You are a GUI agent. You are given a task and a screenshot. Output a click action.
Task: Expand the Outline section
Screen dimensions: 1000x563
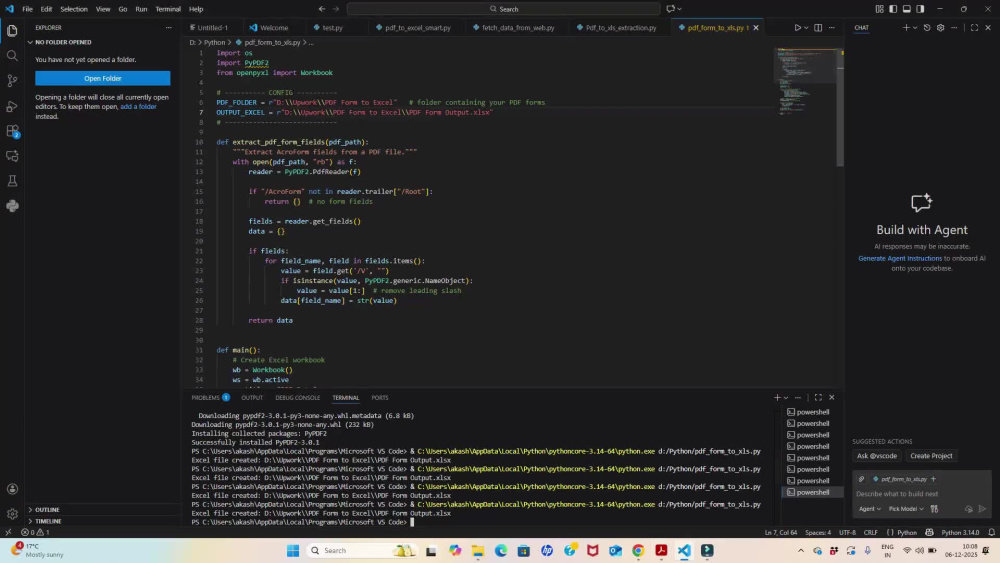pyautogui.click(x=104, y=509)
